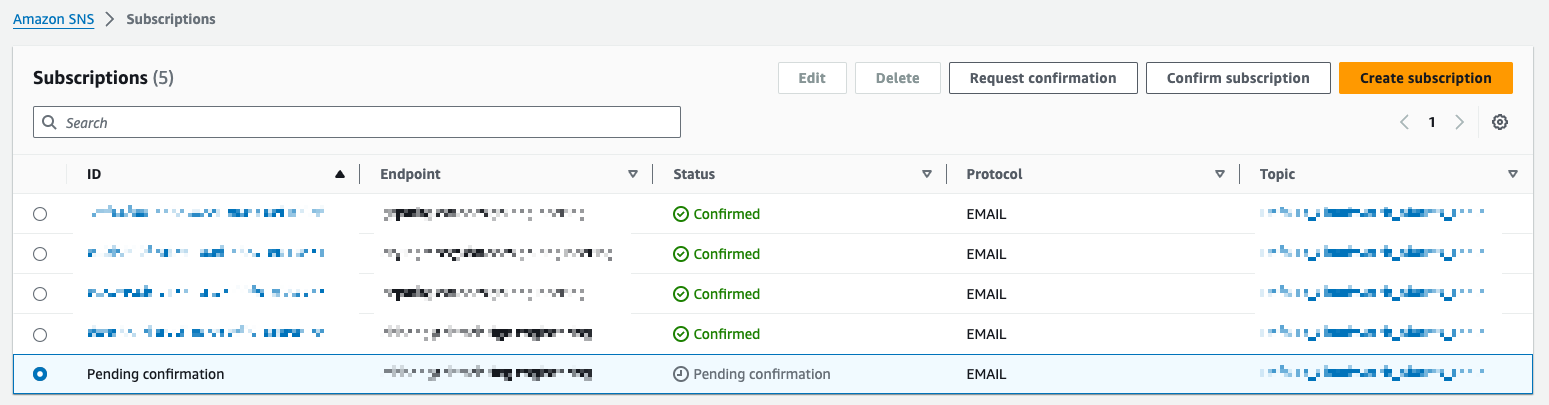The width and height of the screenshot is (1549, 405).
Task: Go to Amazon SNS breadcrumb link
Action: coord(53,19)
